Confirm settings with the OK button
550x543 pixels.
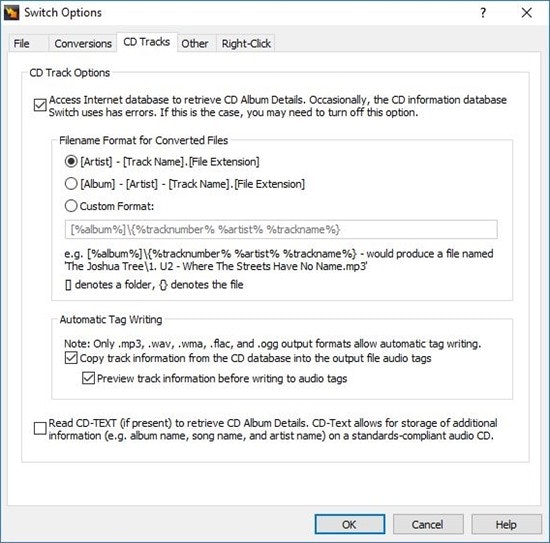[350, 524]
